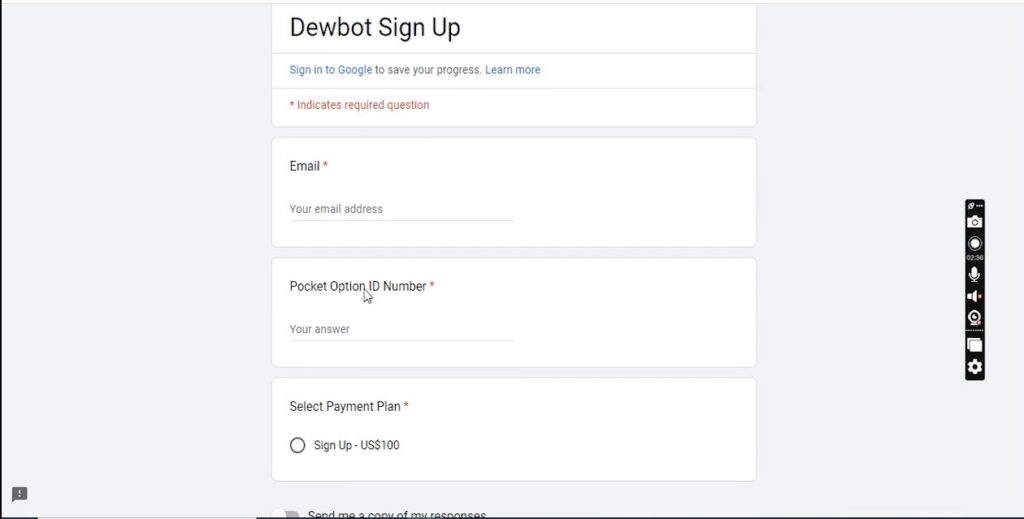1024x519 pixels.
Task: Open the recorder's overlapping windows icon
Action: (975, 345)
